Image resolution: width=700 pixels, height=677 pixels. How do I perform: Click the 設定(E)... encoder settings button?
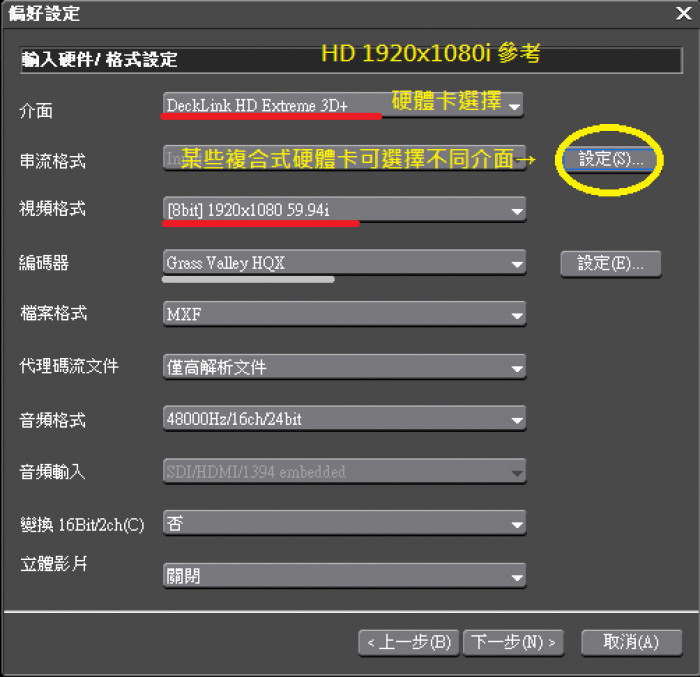coord(611,264)
